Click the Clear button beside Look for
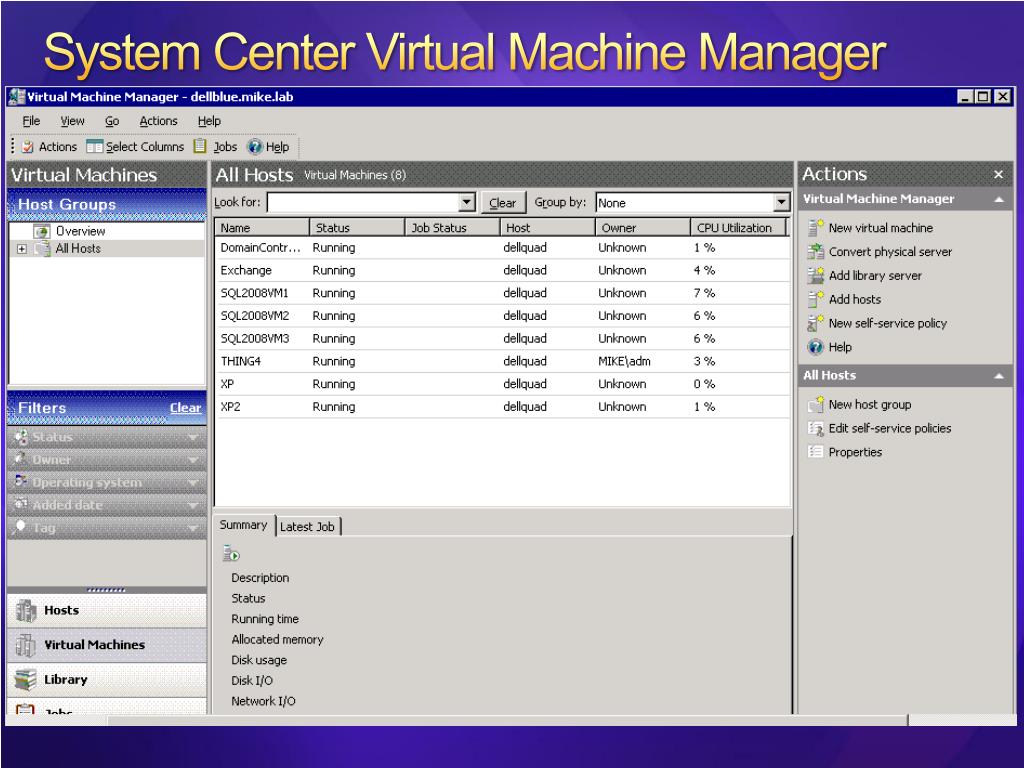This screenshot has width=1024, height=768. coord(502,202)
